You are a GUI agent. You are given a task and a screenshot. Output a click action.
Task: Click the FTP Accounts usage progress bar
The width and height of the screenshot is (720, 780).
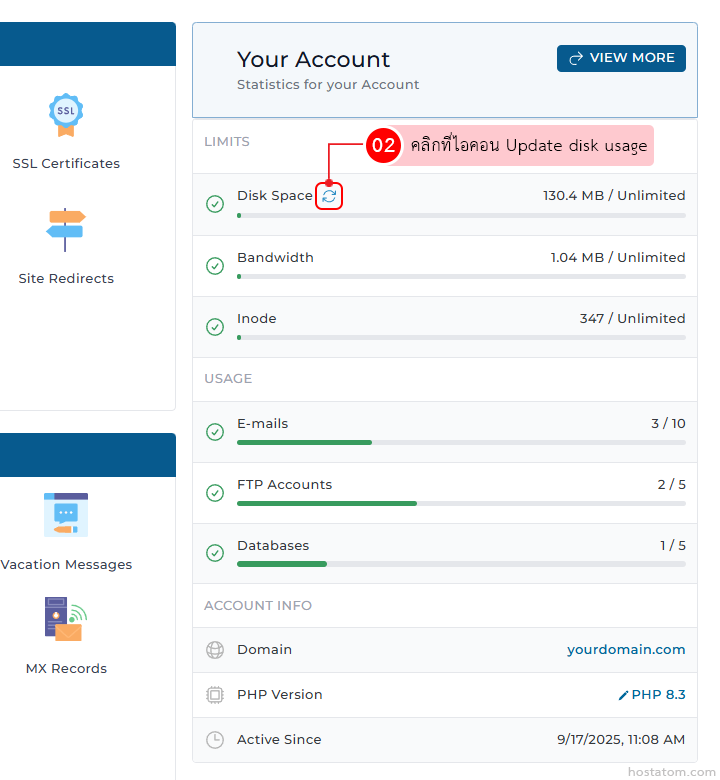pos(461,503)
